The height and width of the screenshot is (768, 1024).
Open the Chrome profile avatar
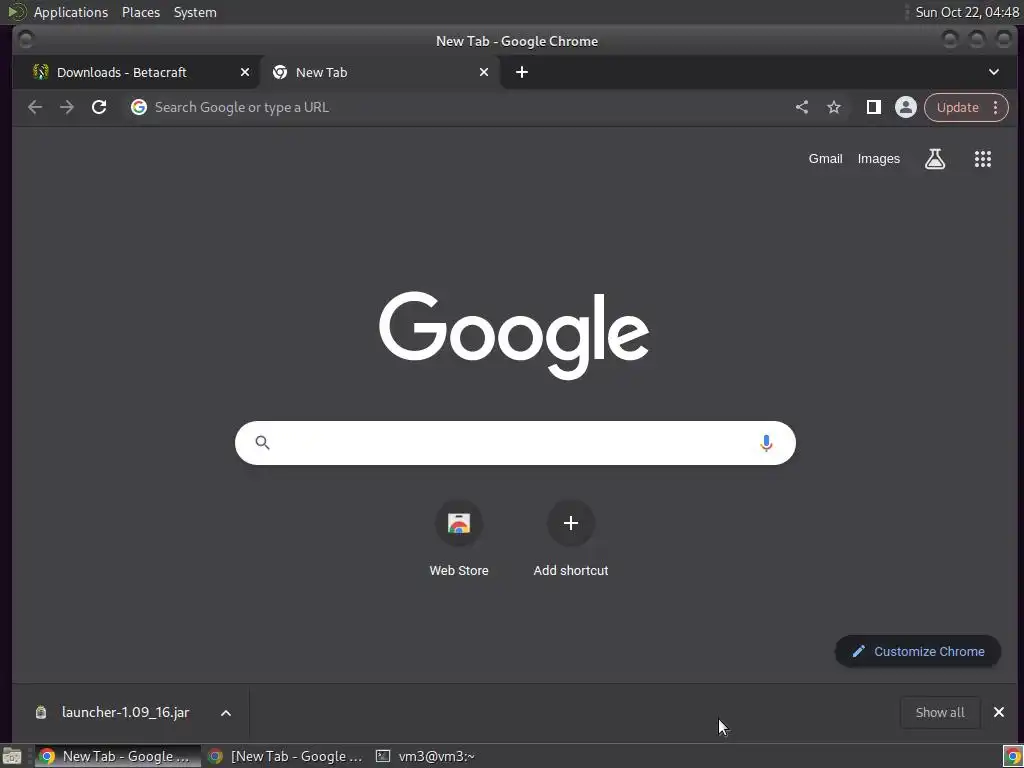tap(906, 107)
